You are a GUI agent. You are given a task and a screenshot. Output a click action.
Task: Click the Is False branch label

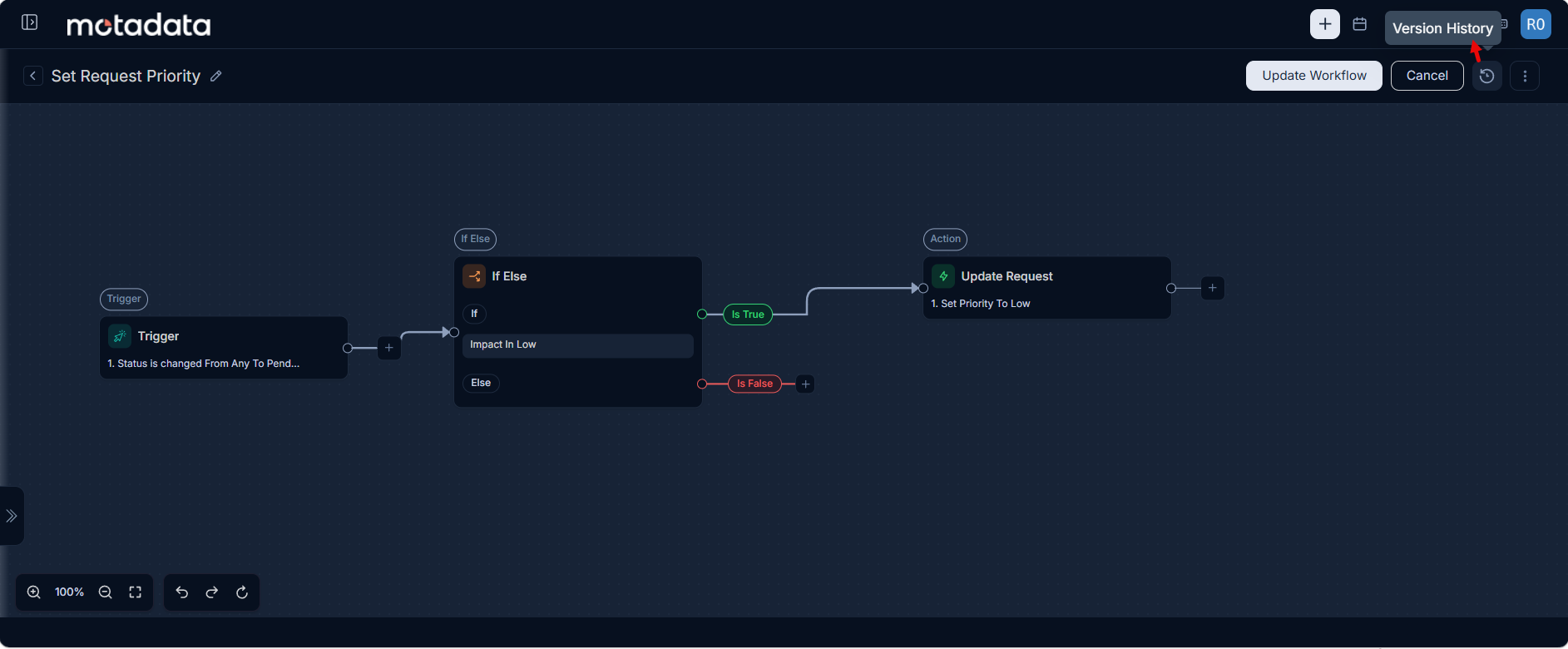coord(754,384)
